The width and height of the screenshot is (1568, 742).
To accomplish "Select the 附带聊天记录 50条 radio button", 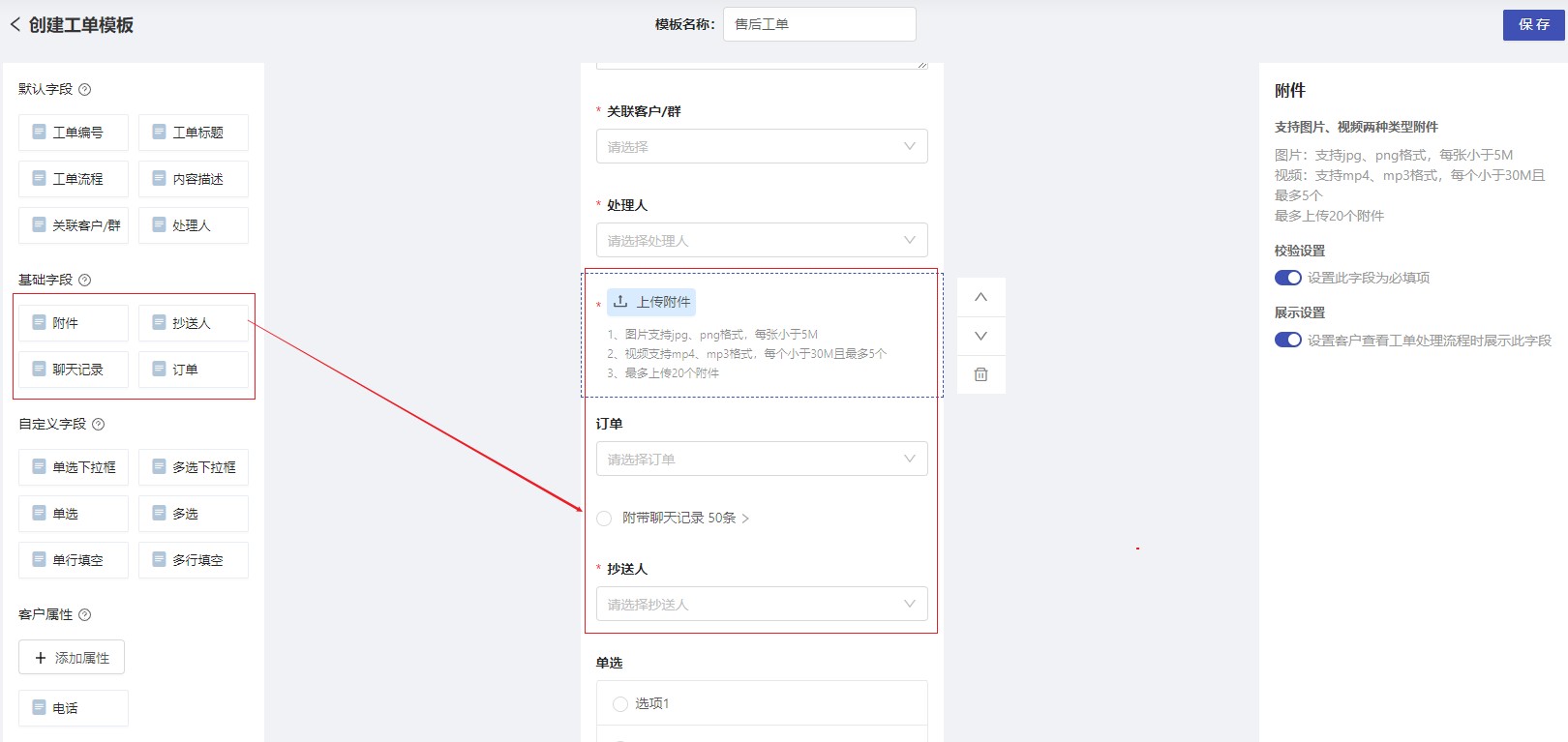I will click(x=604, y=519).
